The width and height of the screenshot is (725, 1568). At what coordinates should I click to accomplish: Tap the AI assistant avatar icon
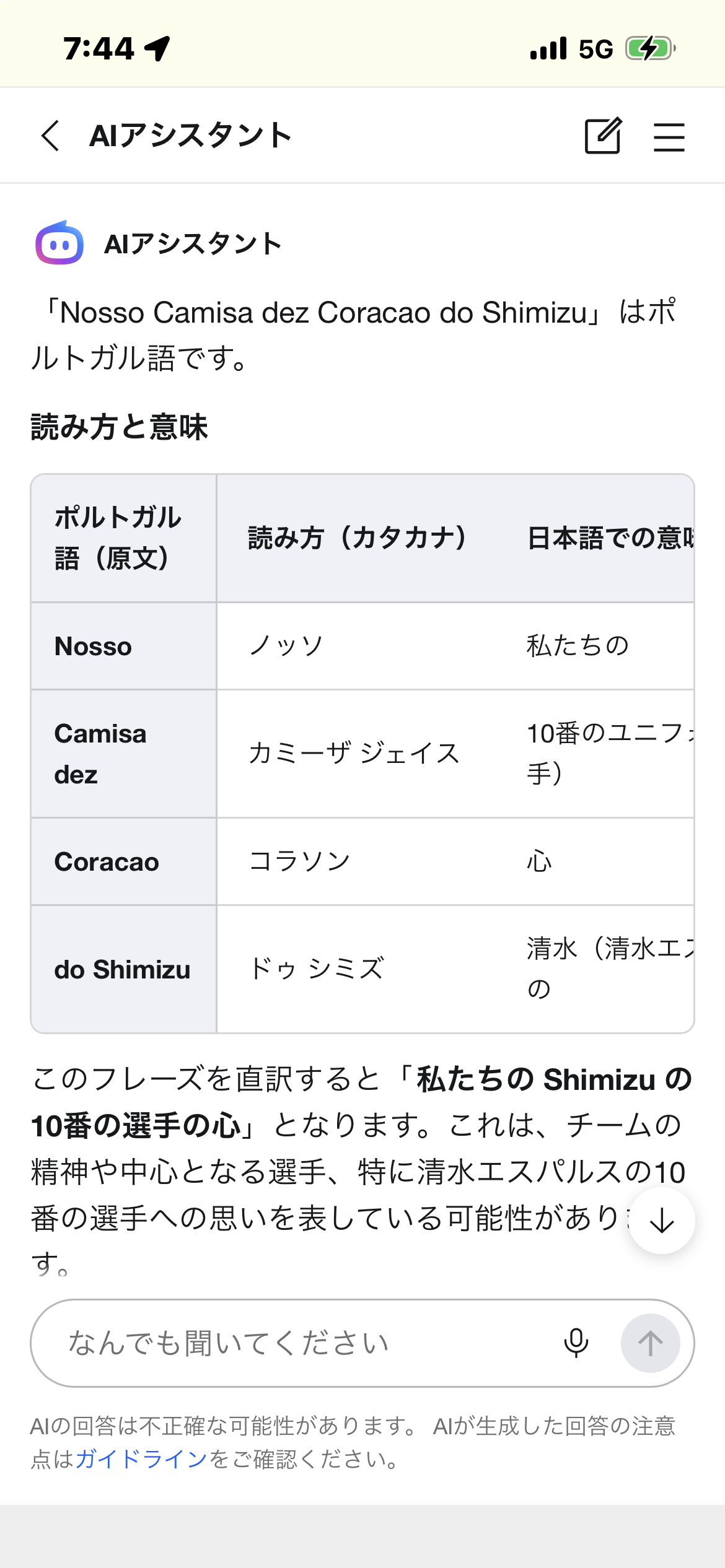pos(59,243)
